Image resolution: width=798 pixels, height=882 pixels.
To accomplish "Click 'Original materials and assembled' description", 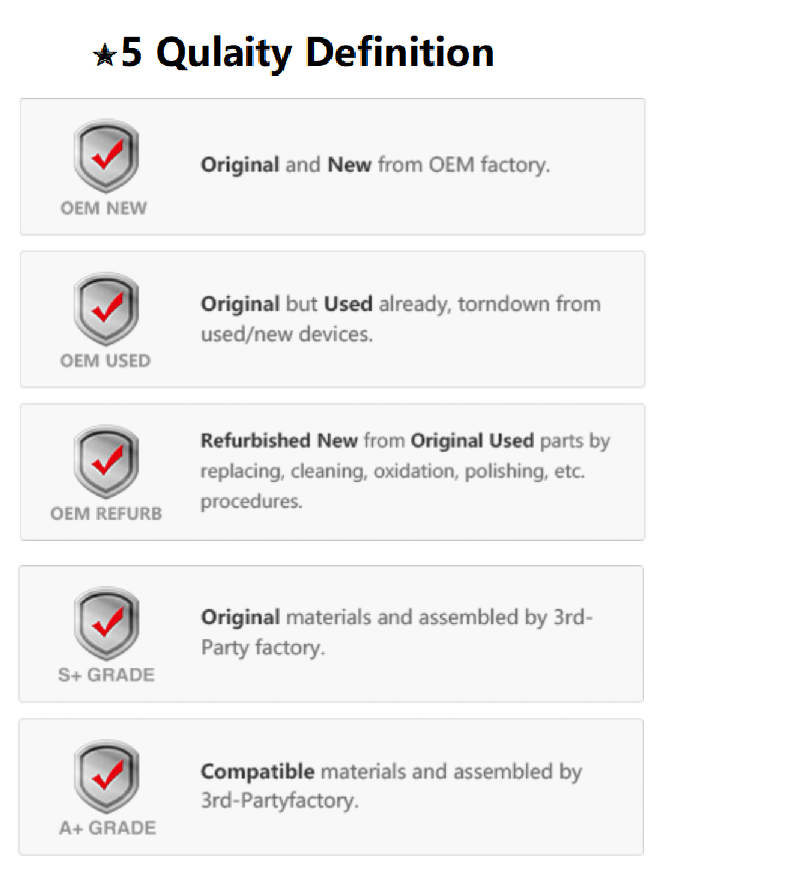I will (396, 632).
